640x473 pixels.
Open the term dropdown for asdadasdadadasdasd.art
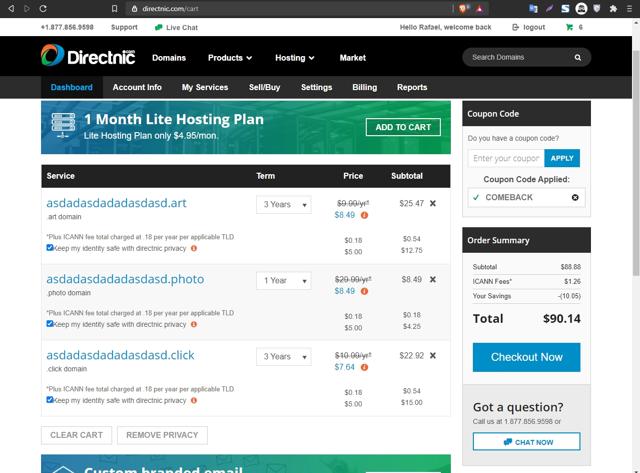point(284,204)
